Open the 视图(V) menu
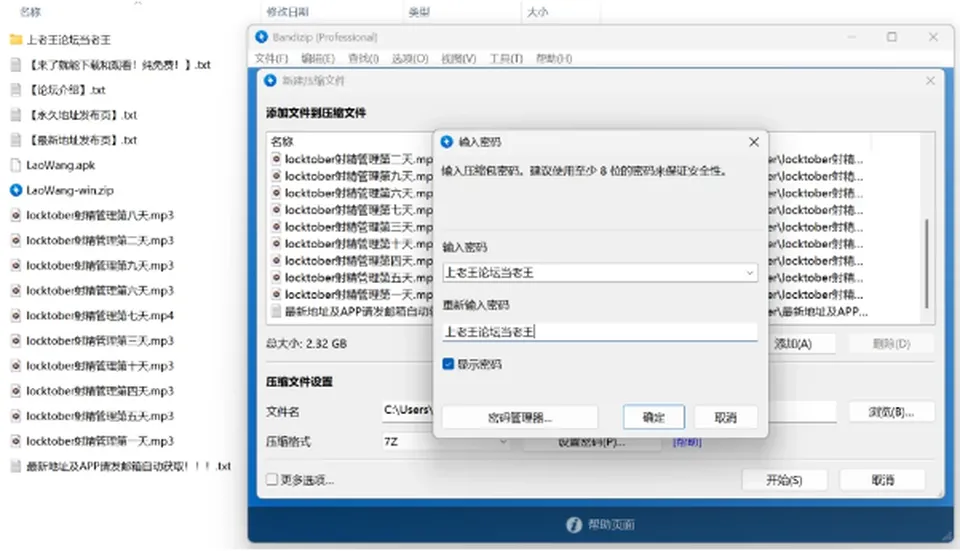The image size is (960, 551). pos(459,59)
